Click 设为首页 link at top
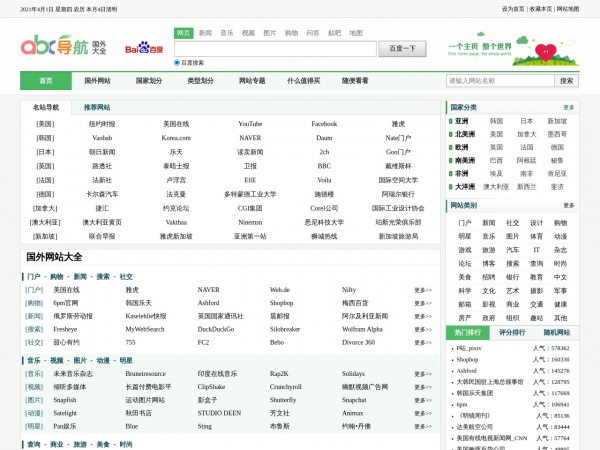Screen dimensions: 600x450 point(513,9)
